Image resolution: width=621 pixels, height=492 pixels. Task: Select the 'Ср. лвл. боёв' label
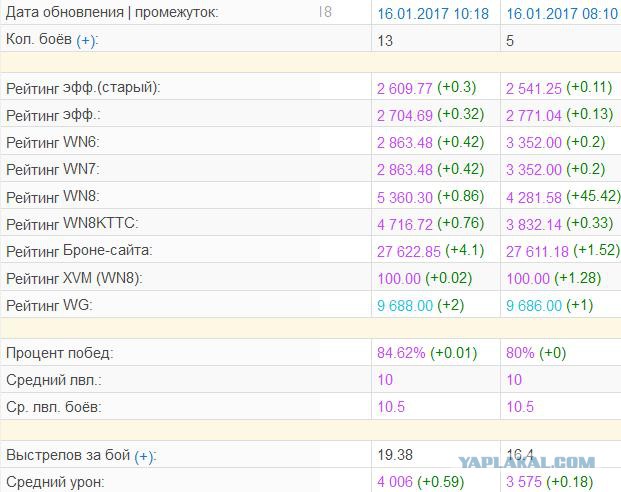coord(53,407)
